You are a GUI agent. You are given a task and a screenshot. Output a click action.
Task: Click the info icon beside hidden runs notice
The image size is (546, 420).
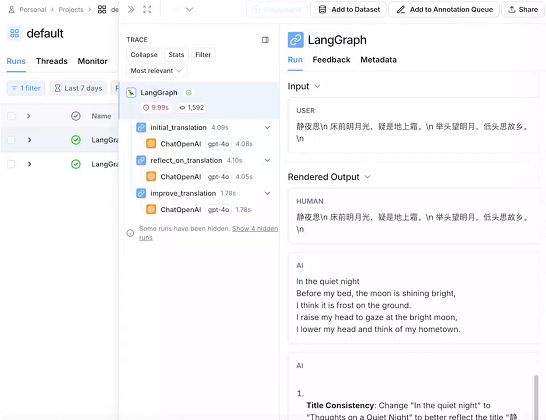[x=130, y=233]
